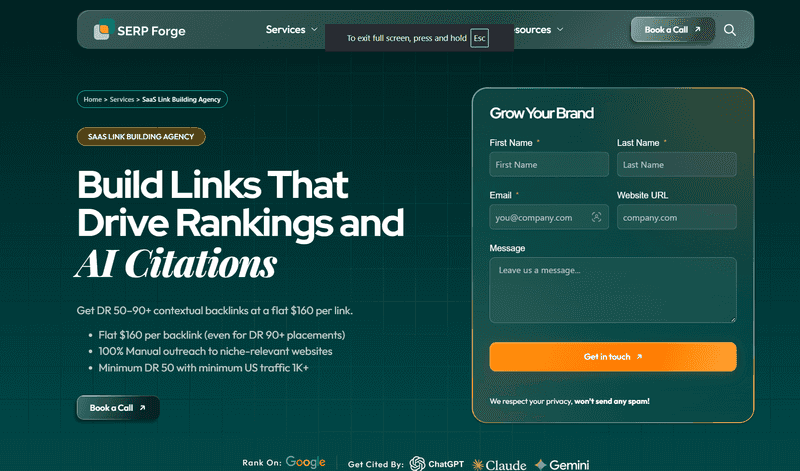Click 'Get DR 50–90+ contextual backlinks' sentence
800x471 pixels.
(x=214, y=310)
